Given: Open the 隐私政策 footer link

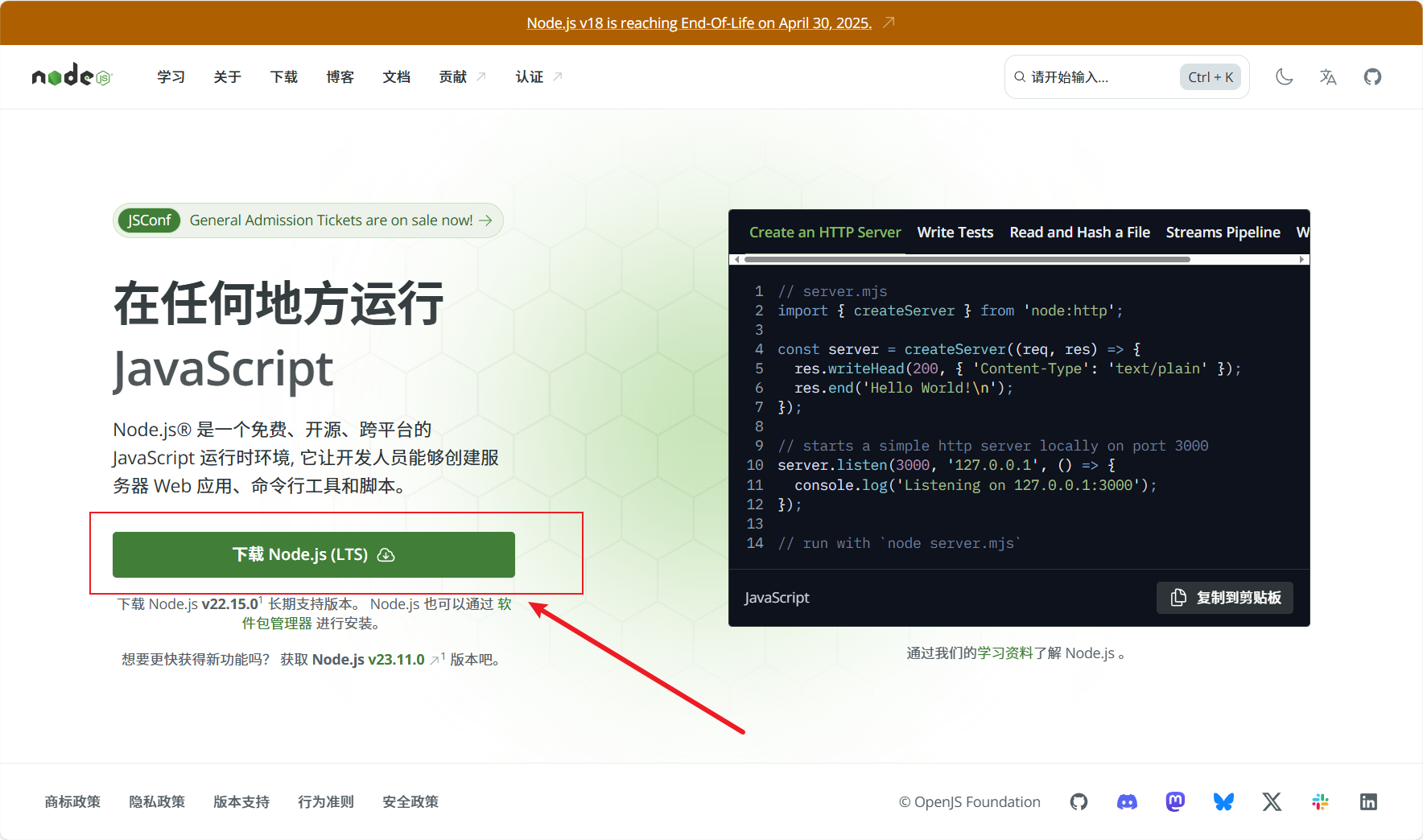Looking at the screenshot, I should [x=157, y=801].
